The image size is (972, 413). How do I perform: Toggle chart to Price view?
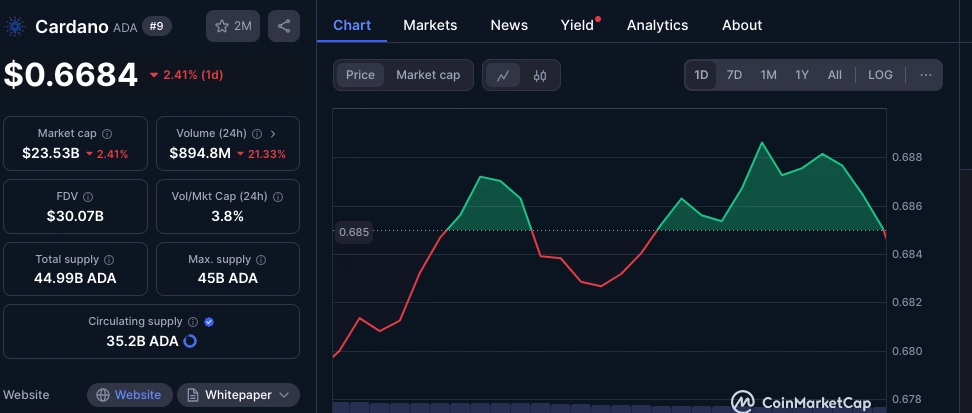point(360,75)
